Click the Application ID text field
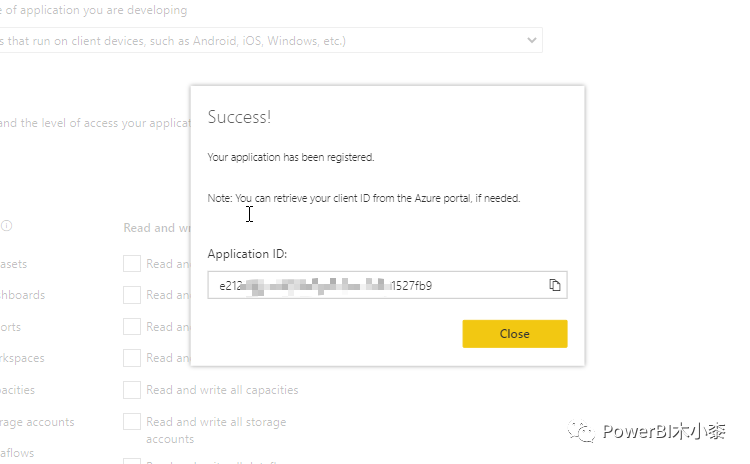Image resolution: width=750 pixels, height=464 pixels. pos(387,285)
